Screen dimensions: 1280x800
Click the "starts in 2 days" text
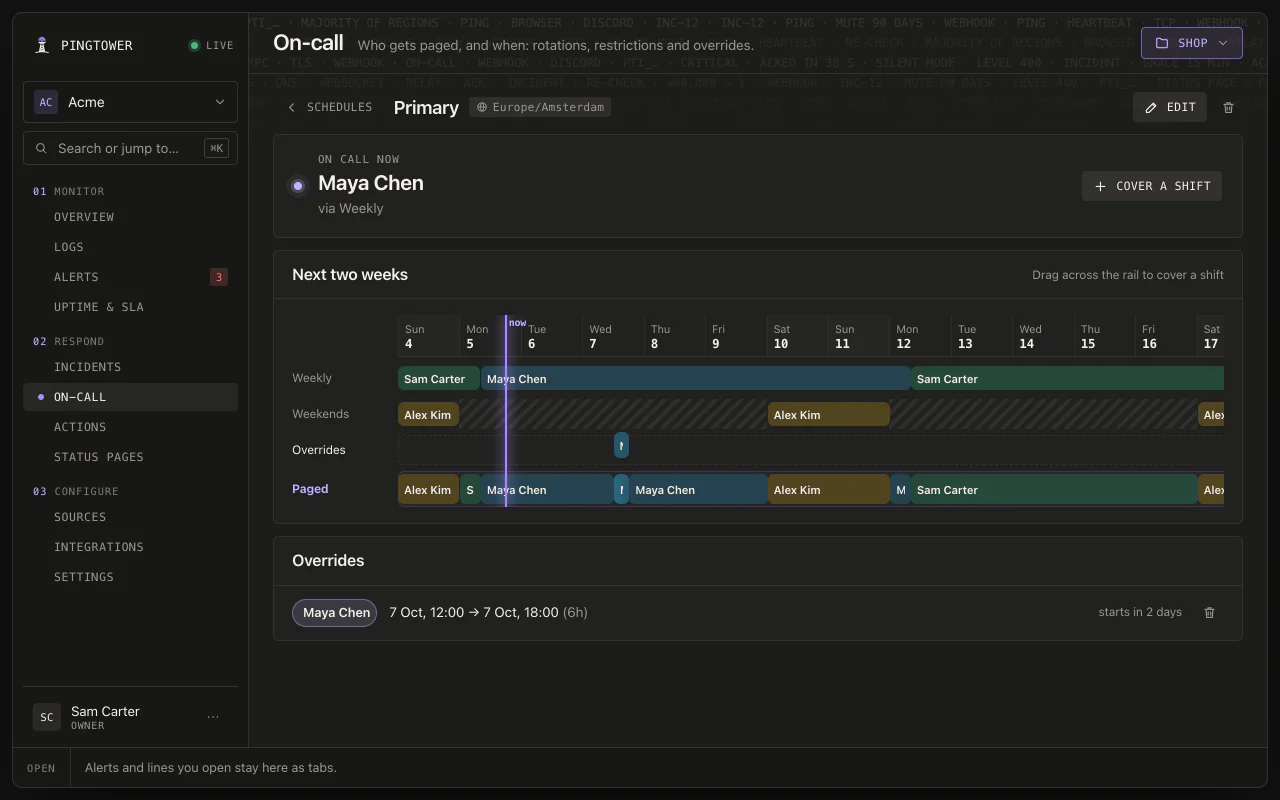point(1140,612)
